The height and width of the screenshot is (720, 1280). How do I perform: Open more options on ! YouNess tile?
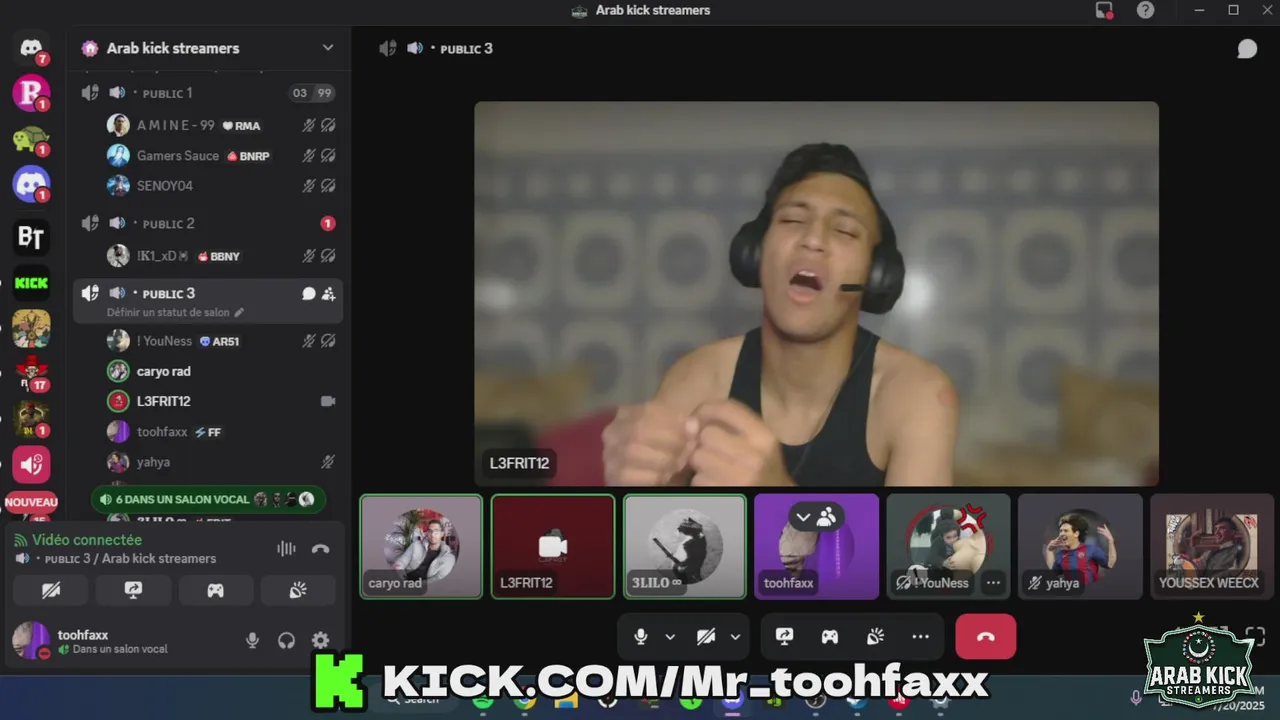(x=993, y=582)
